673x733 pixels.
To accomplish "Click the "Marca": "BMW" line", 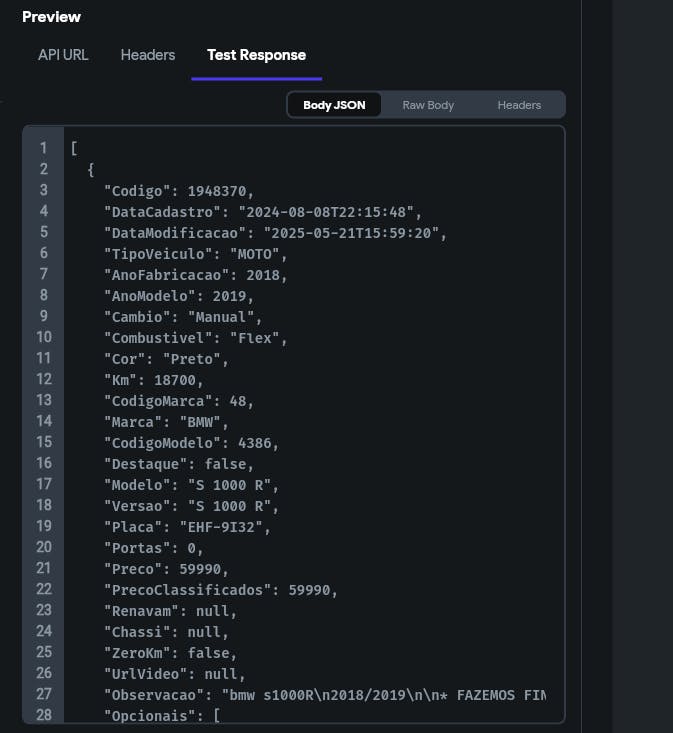I will click(x=166, y=422).
